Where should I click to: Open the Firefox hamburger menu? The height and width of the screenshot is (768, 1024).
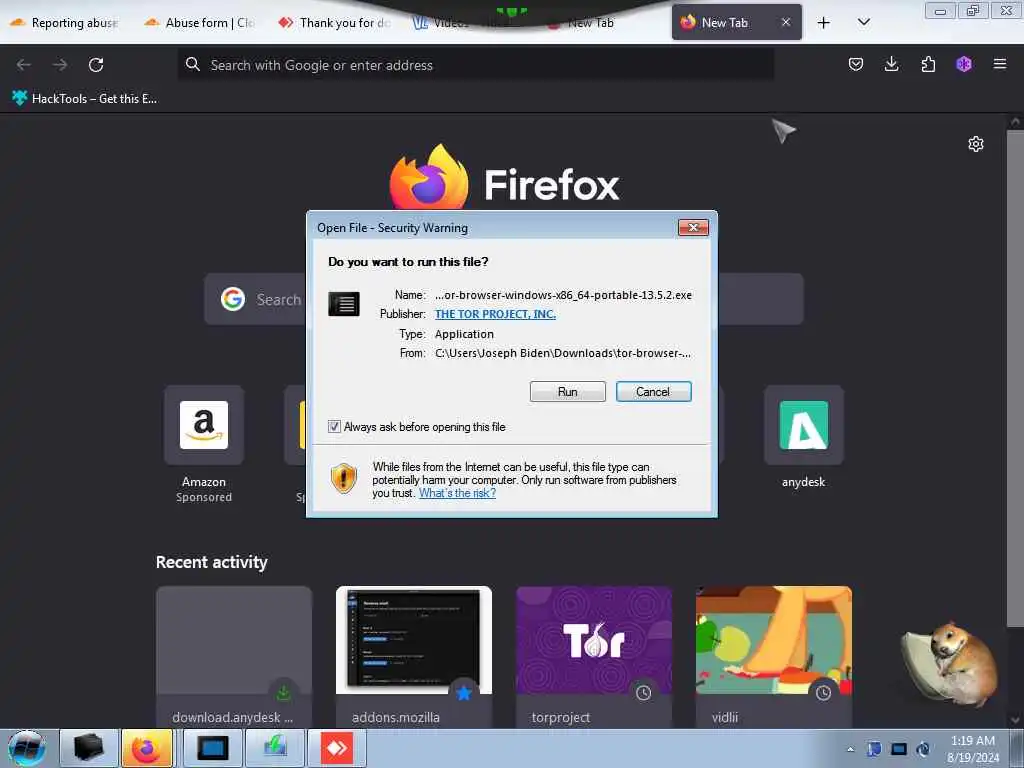tap(1000, 64)
